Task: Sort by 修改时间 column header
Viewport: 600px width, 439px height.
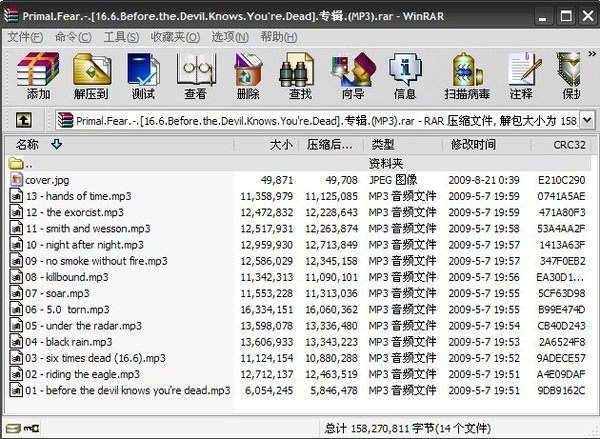Action: [x=487, y=145]
